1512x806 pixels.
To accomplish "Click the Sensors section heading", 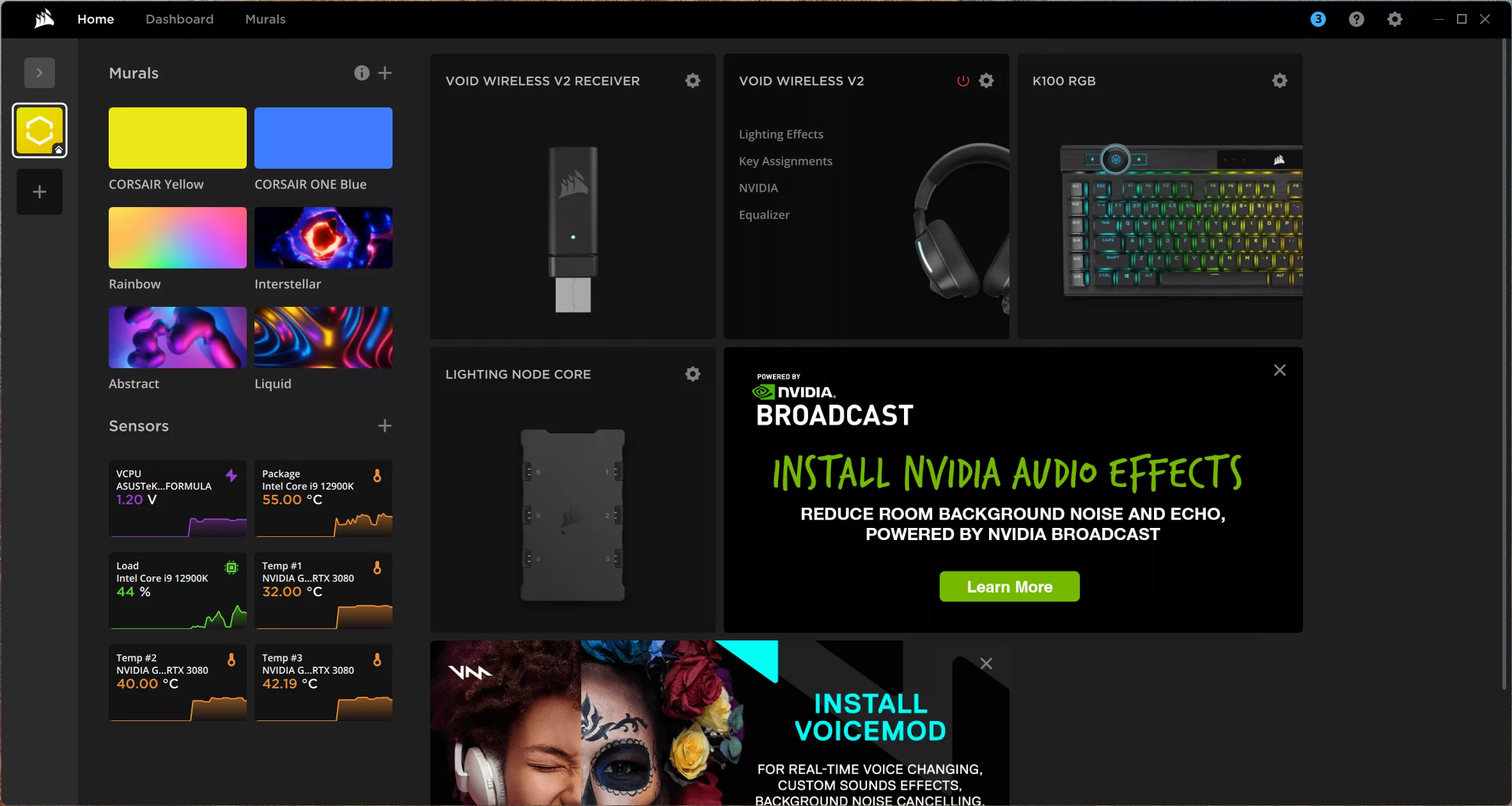I will click(x=139, y=426).
